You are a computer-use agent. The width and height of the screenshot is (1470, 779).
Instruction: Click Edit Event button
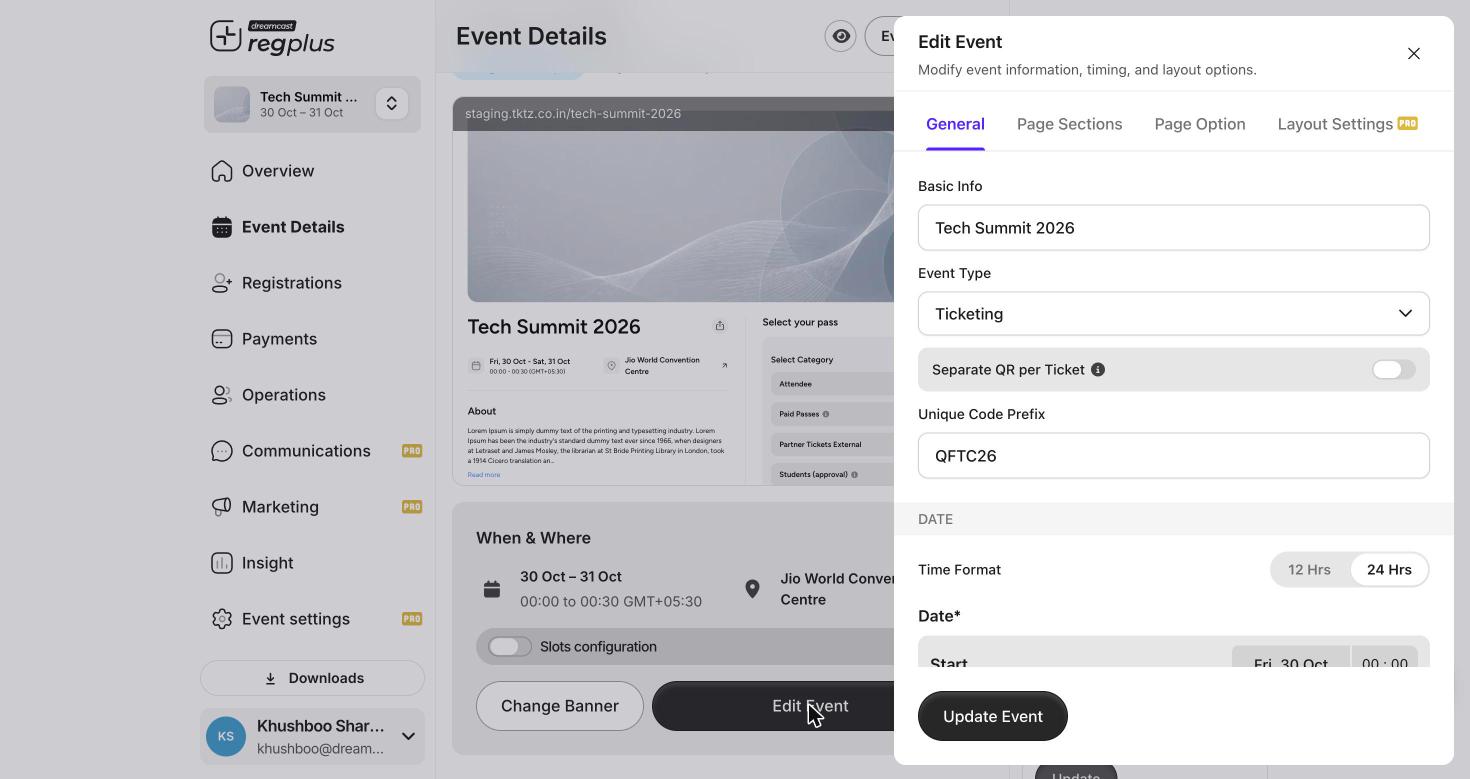click(x=773, y=706)
